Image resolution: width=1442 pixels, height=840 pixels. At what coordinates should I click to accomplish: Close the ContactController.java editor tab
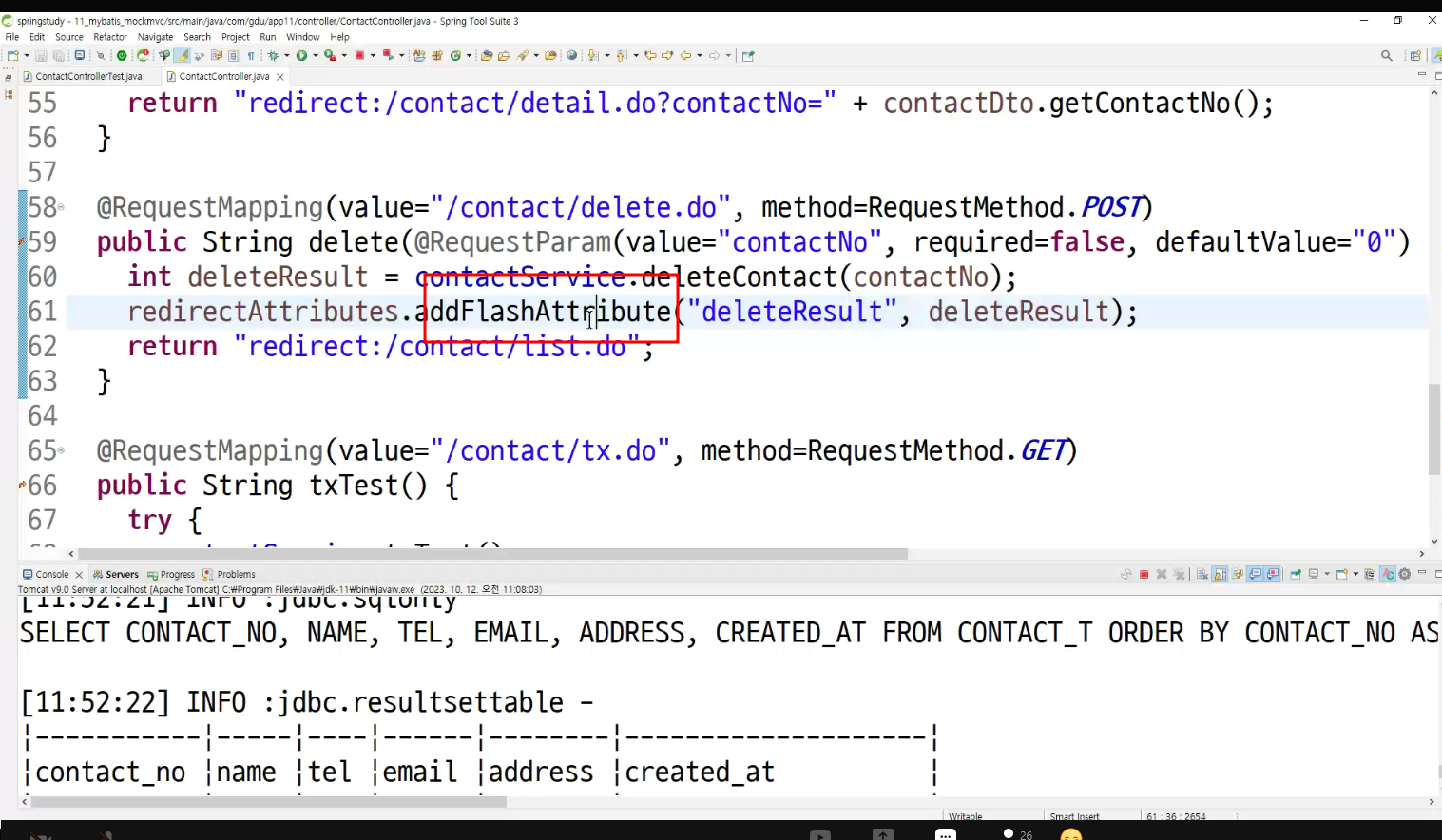coord(280,77)
